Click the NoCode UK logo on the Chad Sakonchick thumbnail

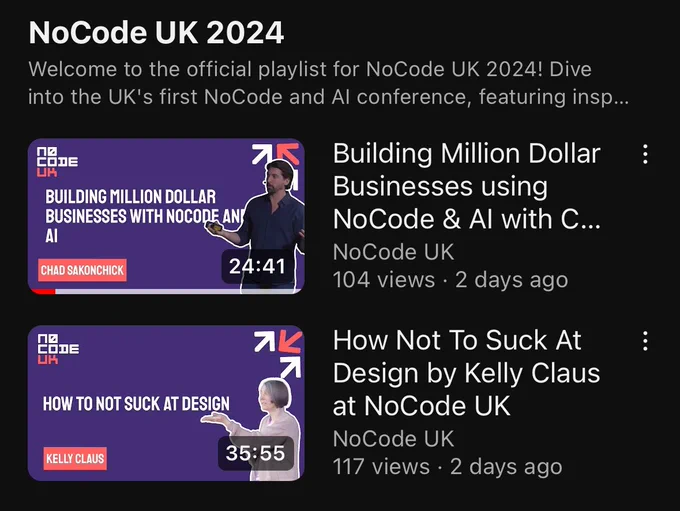coord(57,162)
